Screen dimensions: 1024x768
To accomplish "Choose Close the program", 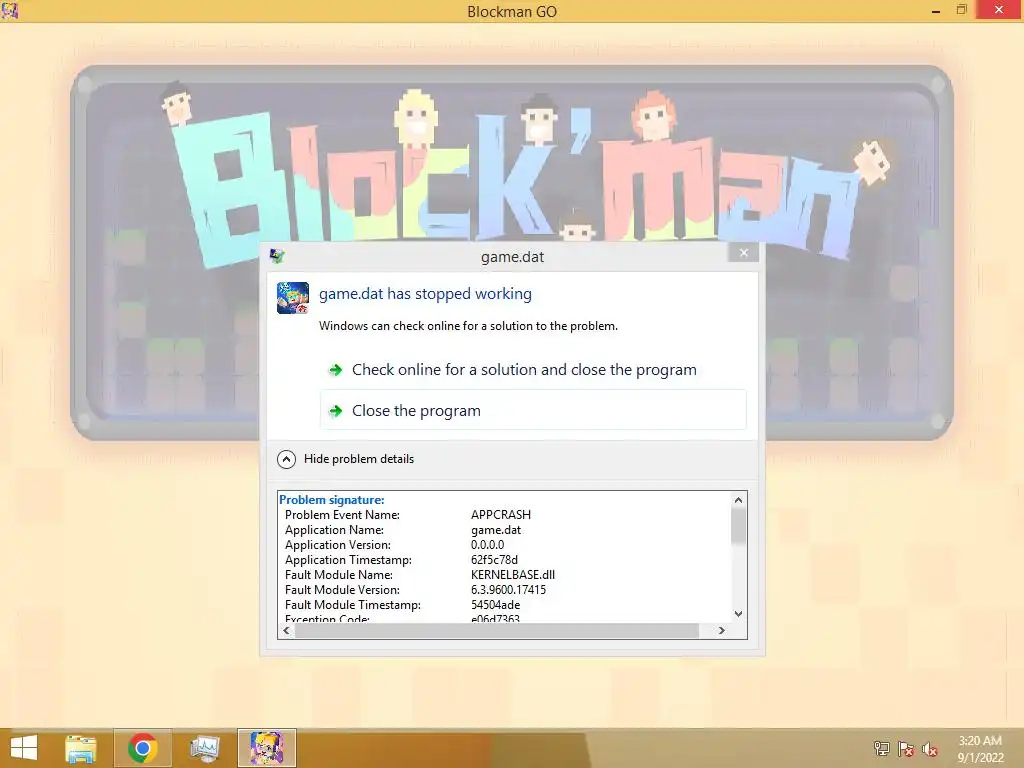I will [x=533, y=410].
